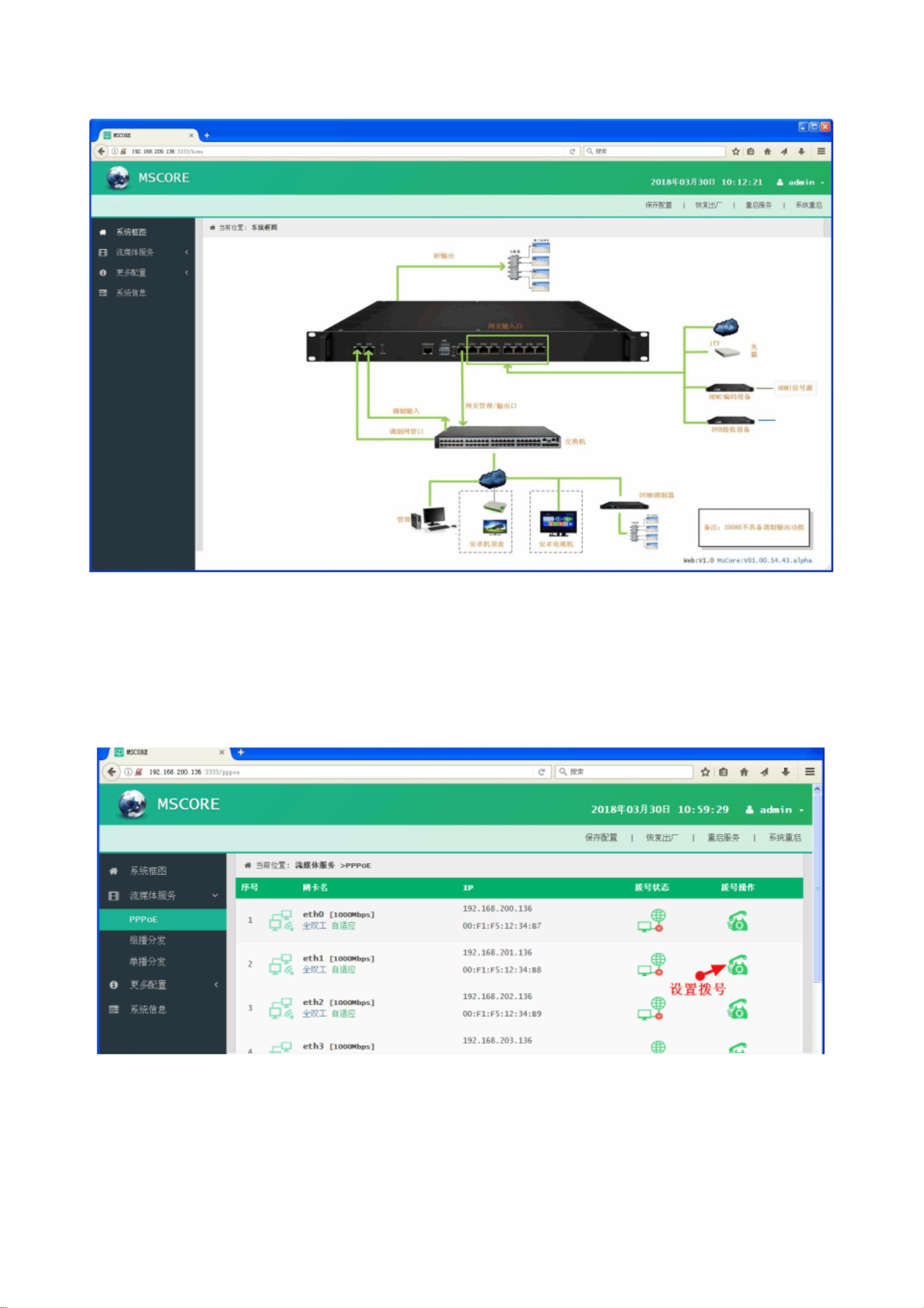924x1308 pixels.
Task: Select 系统框图 in lower window sidebar
Action: pos(148,871)
